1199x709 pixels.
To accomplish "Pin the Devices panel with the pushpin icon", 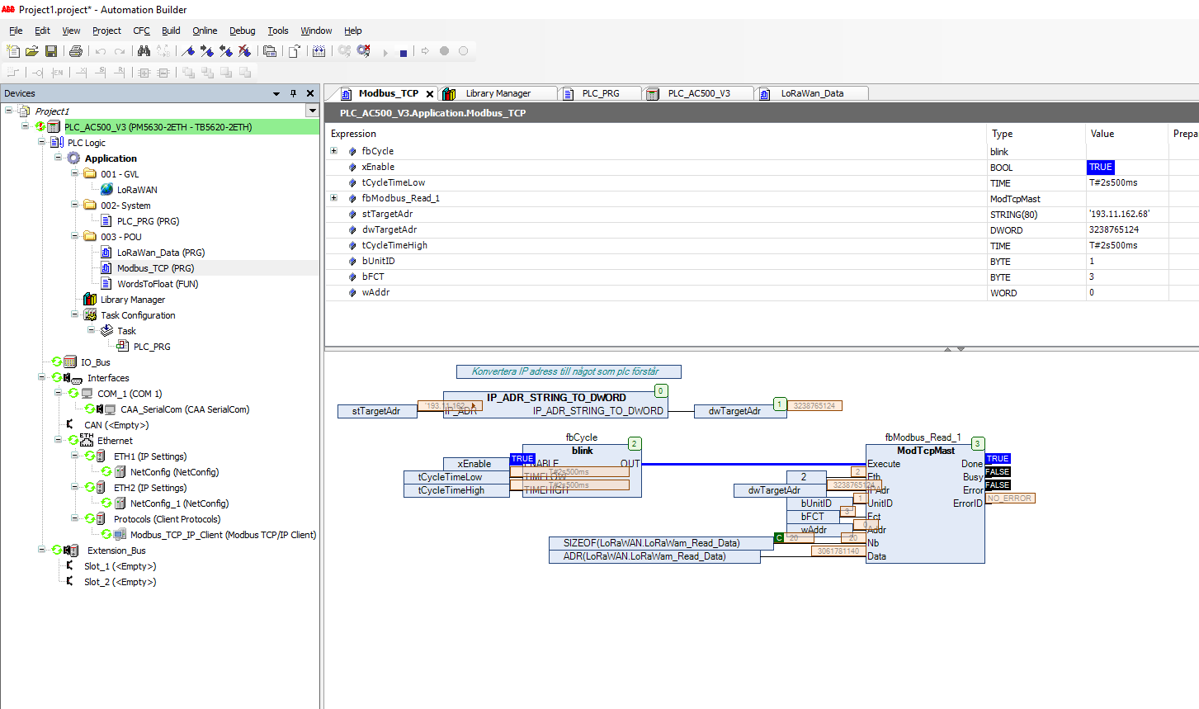I will click(293, 93).
